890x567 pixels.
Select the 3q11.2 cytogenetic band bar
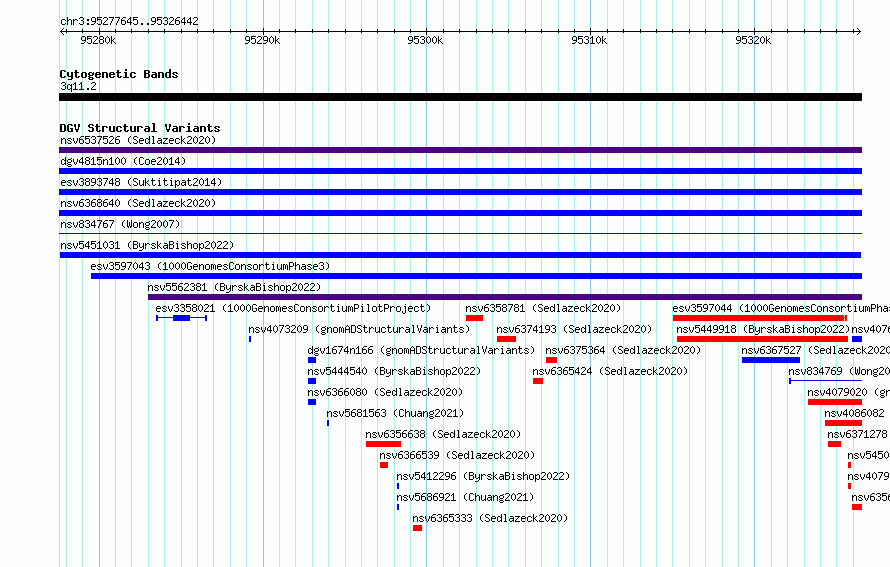[460, 97]
